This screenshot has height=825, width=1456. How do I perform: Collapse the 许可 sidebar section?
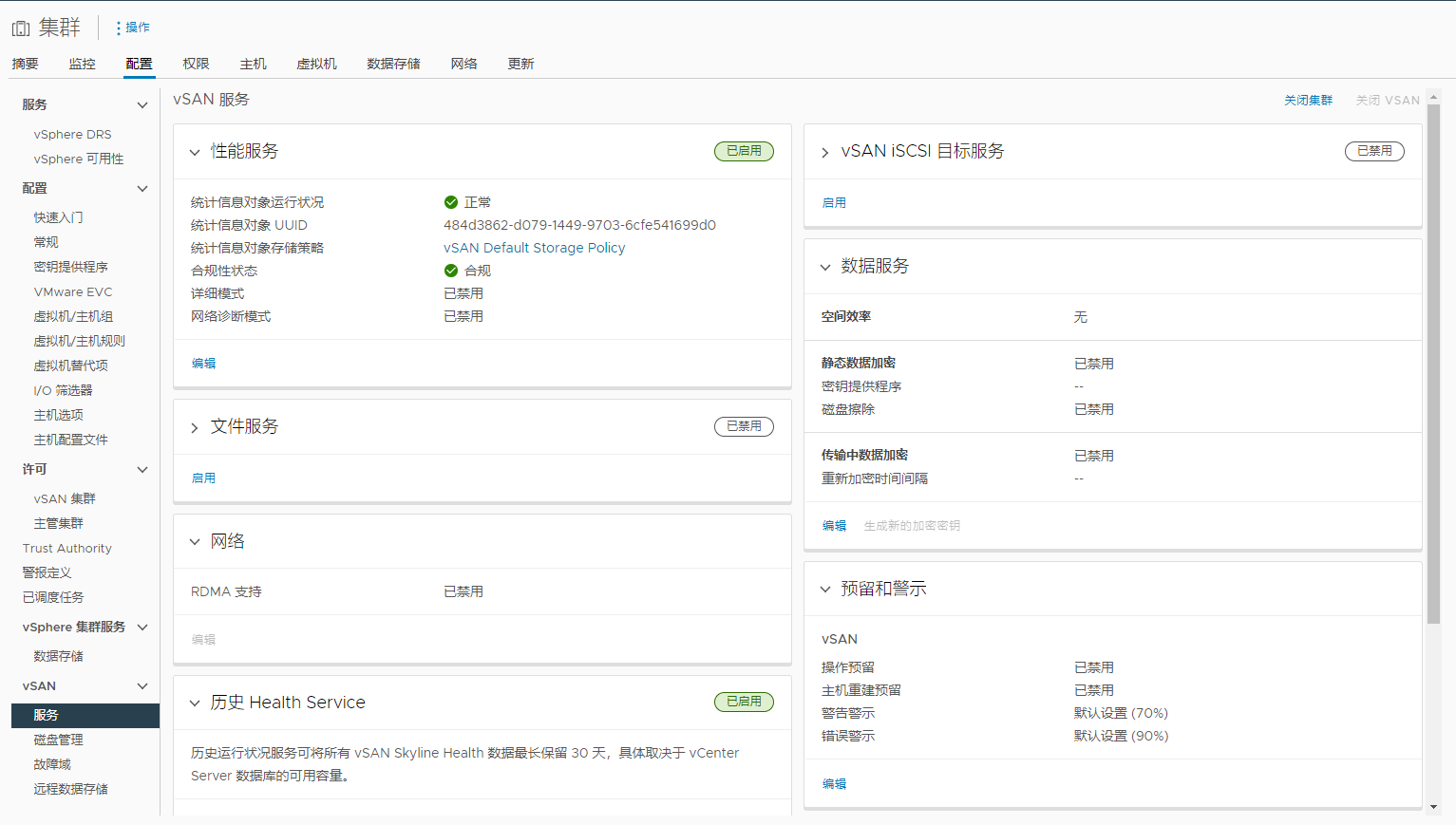(x=142, y=470)
